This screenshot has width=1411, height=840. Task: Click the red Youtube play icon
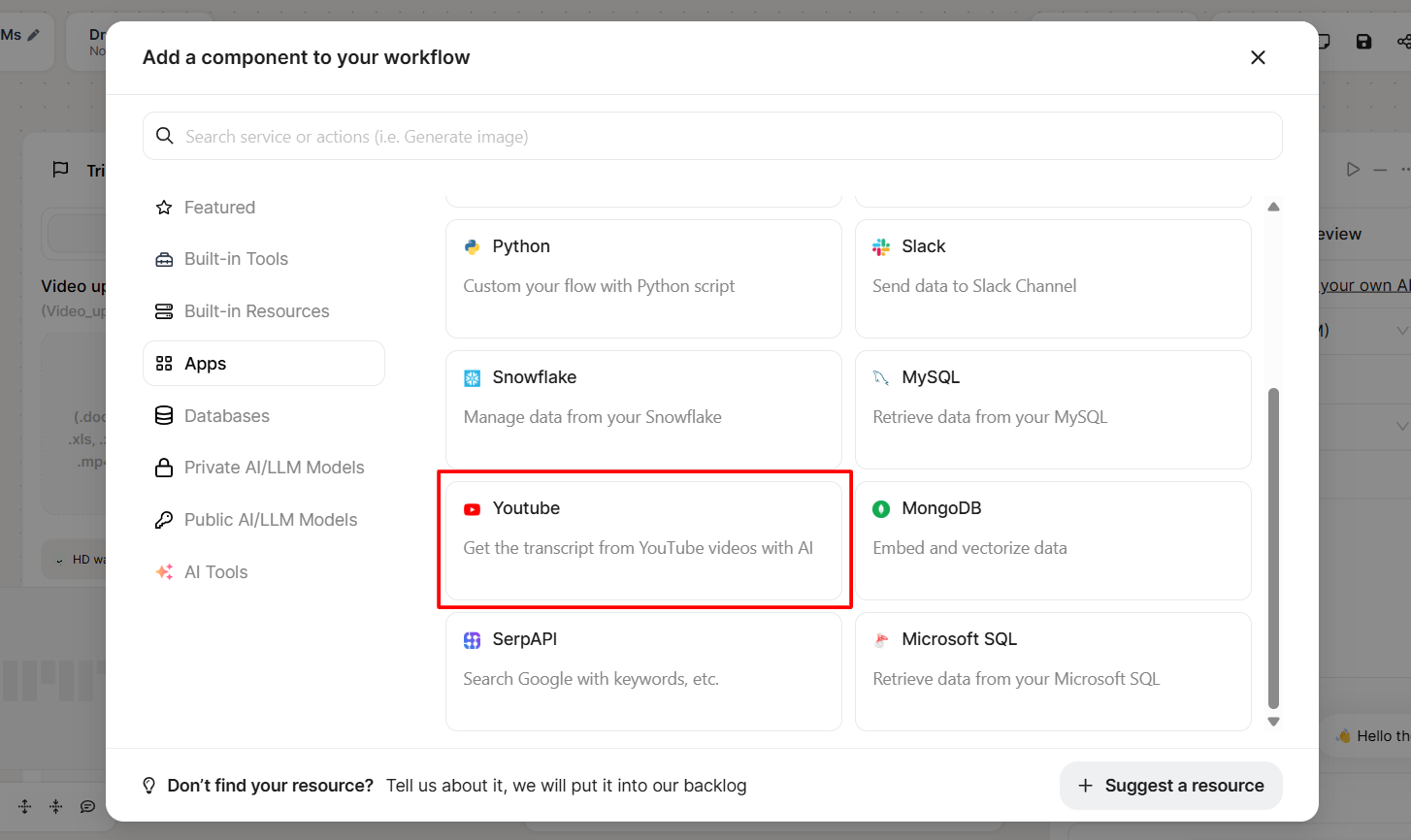click(x=472, y=509)
